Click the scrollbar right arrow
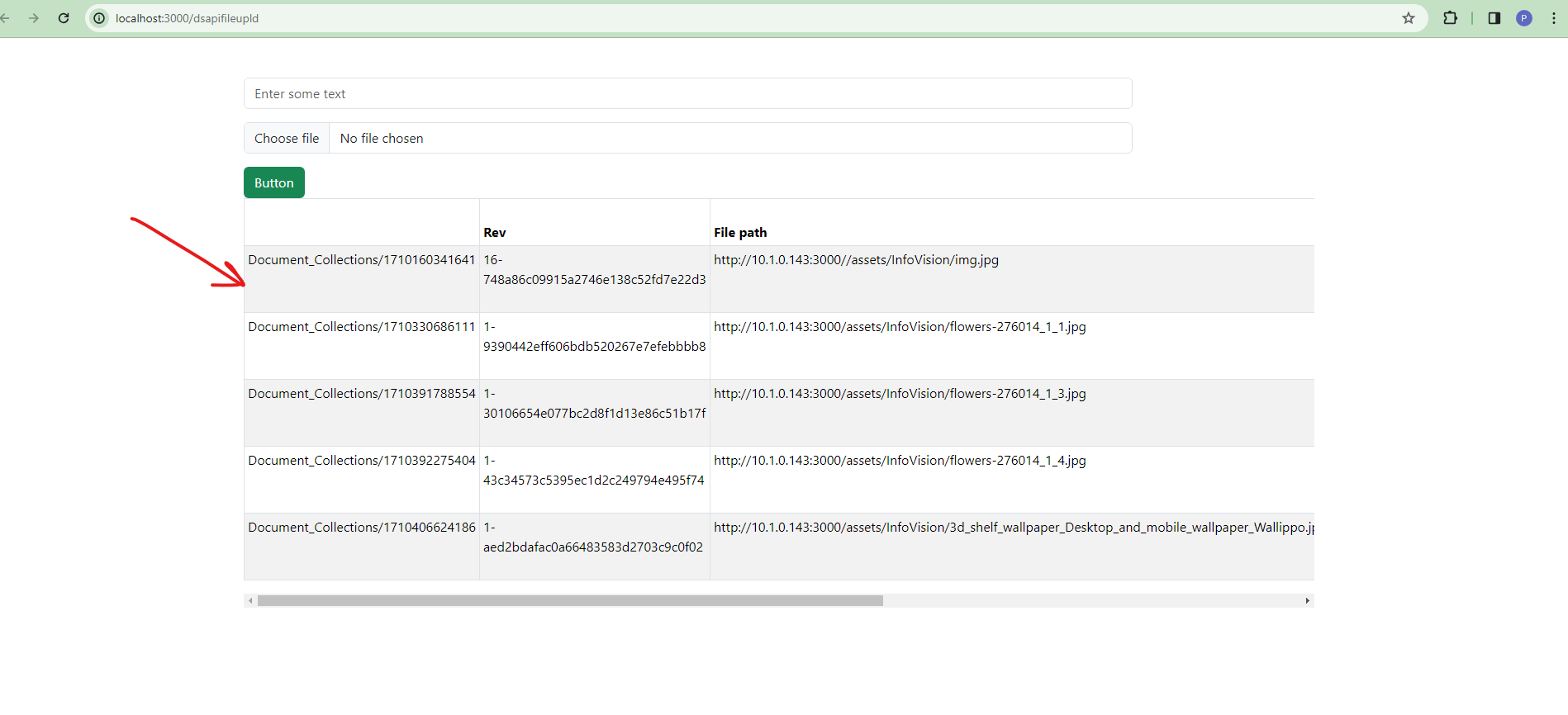 (x=1307, y=601)
